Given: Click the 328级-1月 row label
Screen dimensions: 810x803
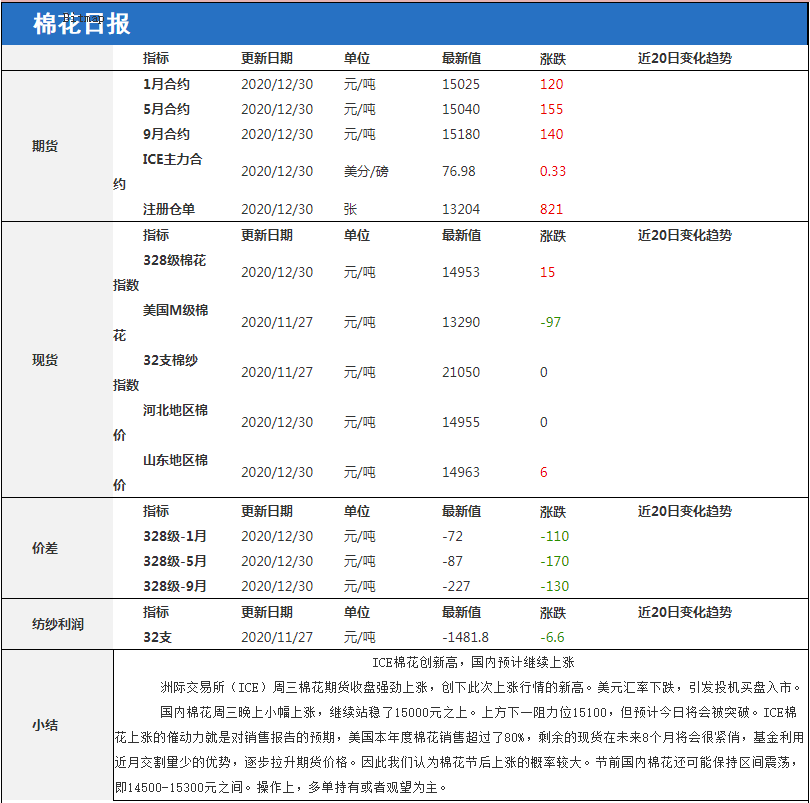Looking at the screenshot, I should pos(175,536).
